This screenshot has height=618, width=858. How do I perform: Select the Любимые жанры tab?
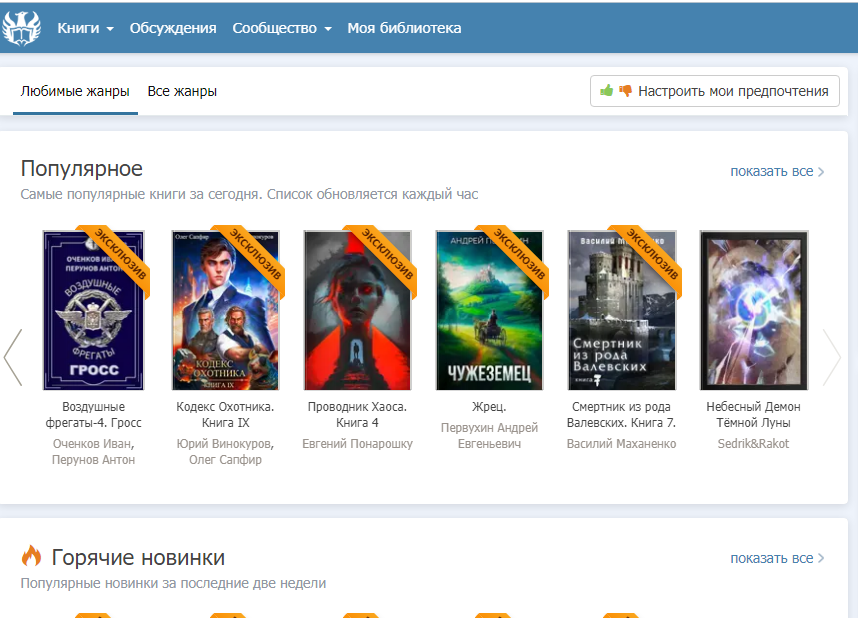point(75,91)
